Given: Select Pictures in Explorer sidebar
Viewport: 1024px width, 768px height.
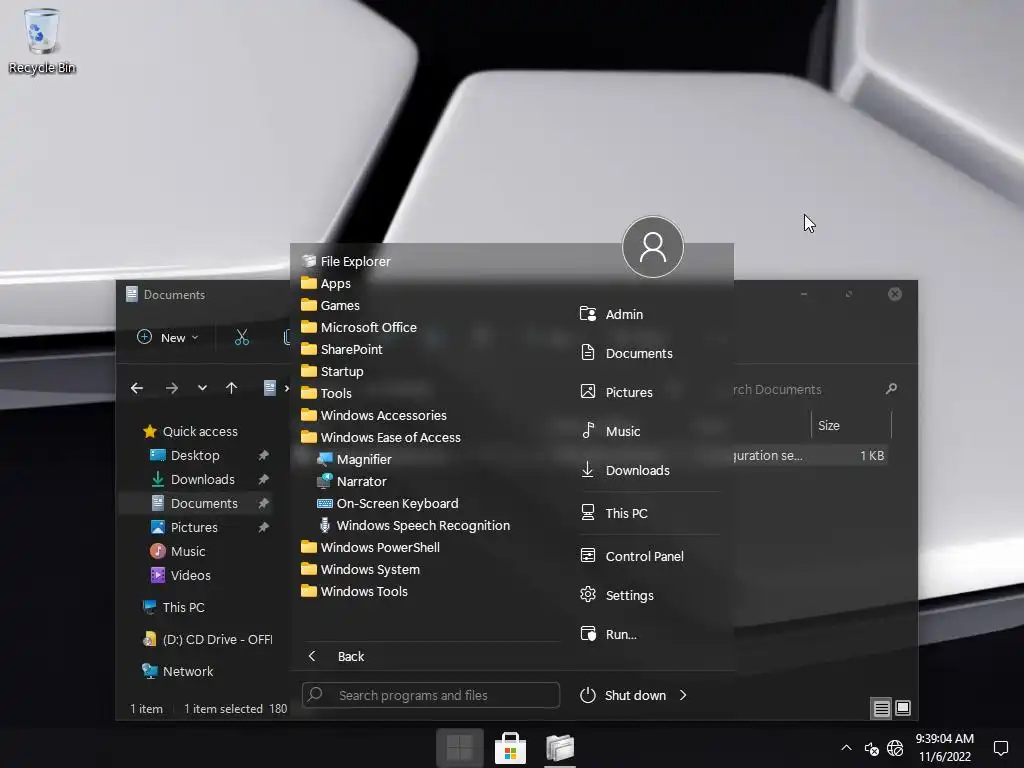Looking at the screenshot, I should (x=184, y=528).
